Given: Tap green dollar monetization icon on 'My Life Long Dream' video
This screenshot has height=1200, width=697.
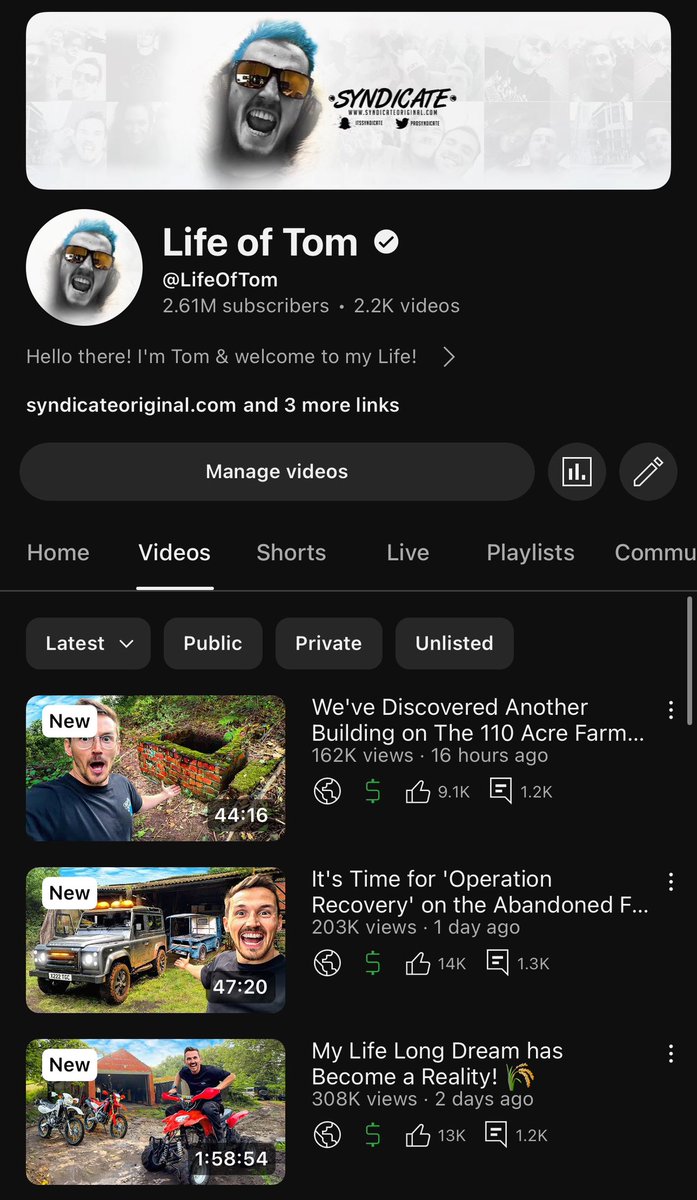Looking at the screenshot, I should [373, 1136].
